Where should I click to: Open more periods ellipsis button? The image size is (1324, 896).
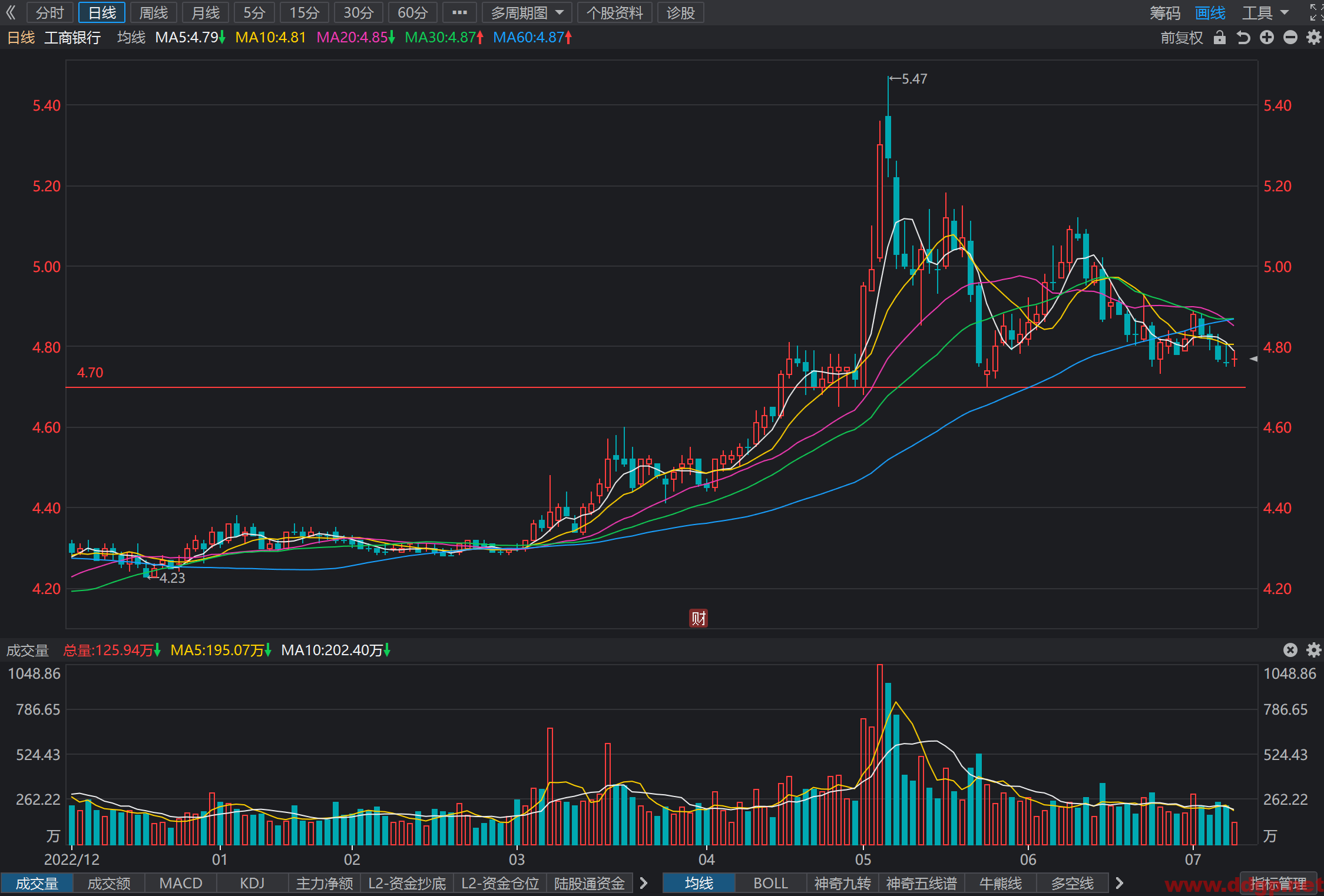click(459, 12)
